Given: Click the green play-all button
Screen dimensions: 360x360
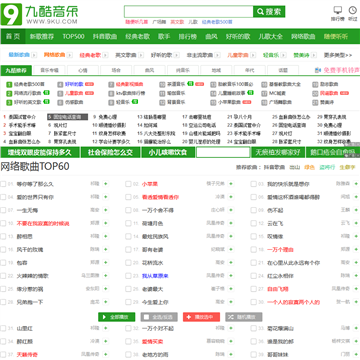Looking at the screenshot, I should [117, 317].
